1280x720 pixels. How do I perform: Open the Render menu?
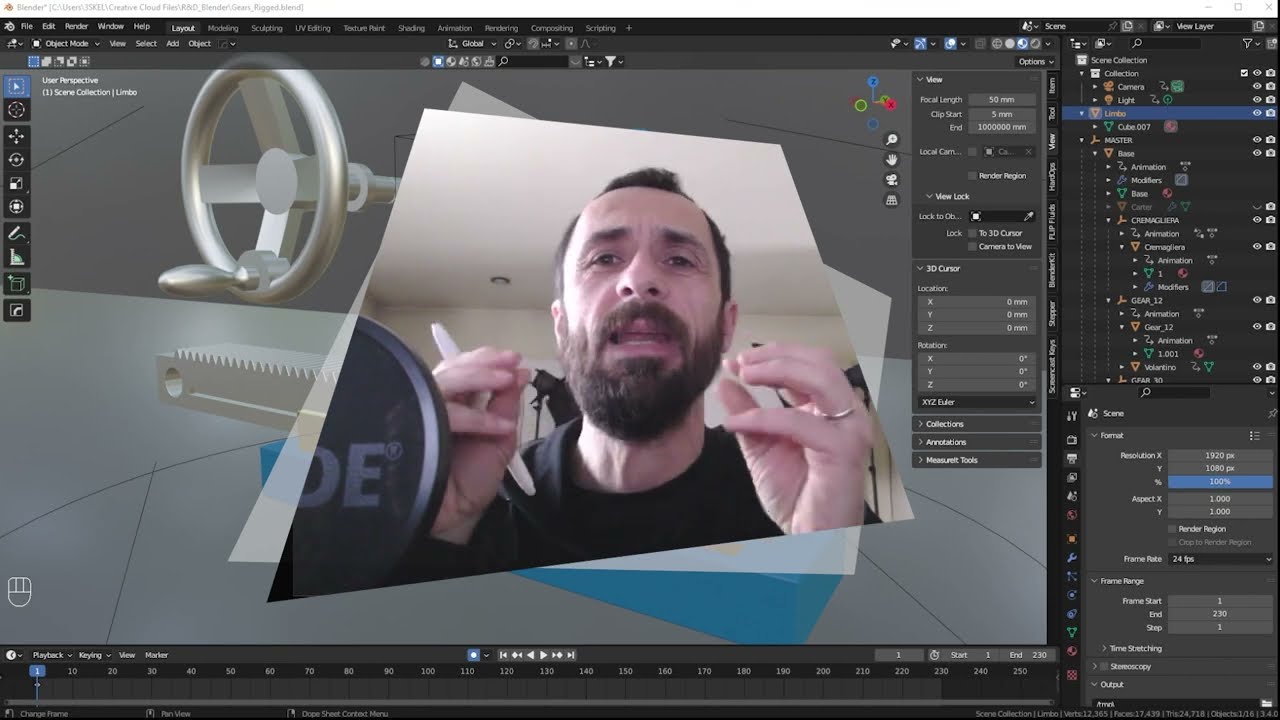76,26
